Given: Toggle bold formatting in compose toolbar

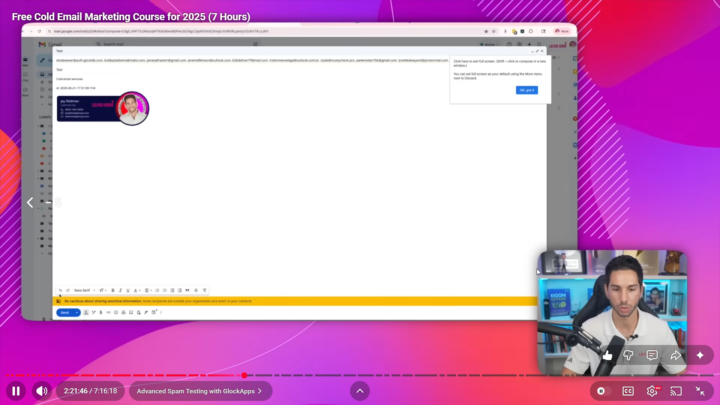Looking at the screenshot, I should [x=113, y=290].
